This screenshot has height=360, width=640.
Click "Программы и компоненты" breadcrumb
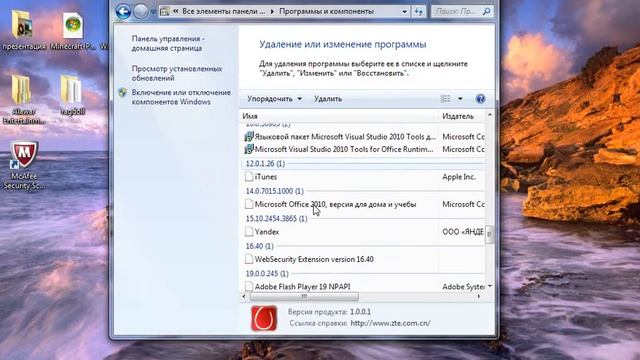(326, 11)
